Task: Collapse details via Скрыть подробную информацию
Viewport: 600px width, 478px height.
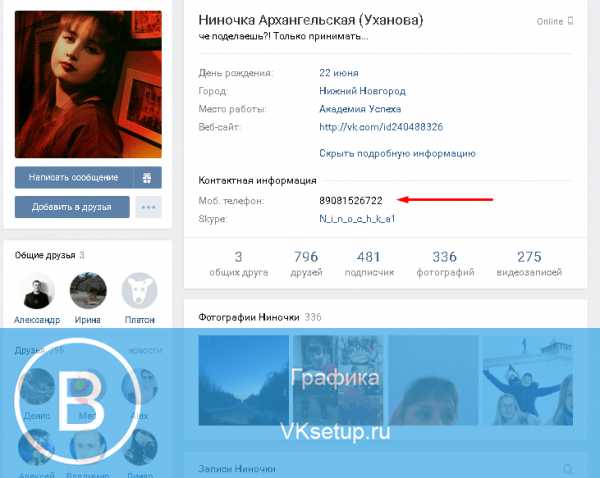Action: [x=397, y=153]
